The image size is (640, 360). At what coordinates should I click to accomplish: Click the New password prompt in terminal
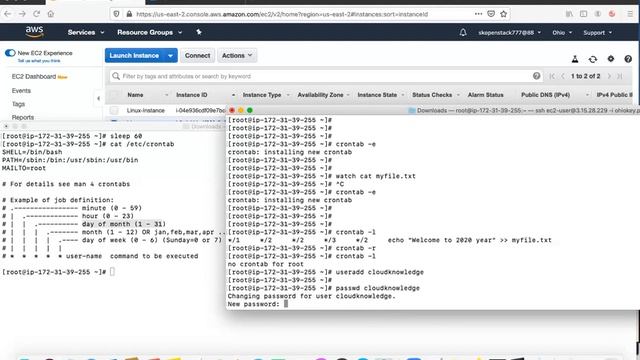coord(253,304)
